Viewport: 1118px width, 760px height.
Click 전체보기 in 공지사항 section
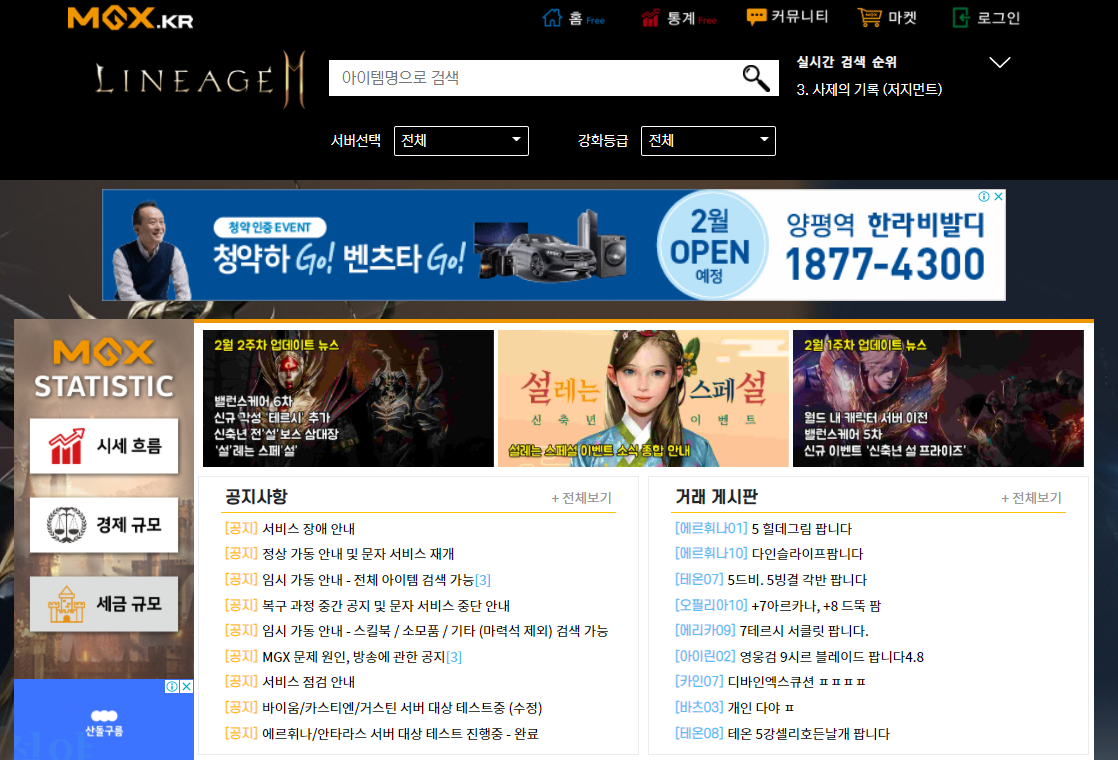pyautogui.click(x=581, y=498)
